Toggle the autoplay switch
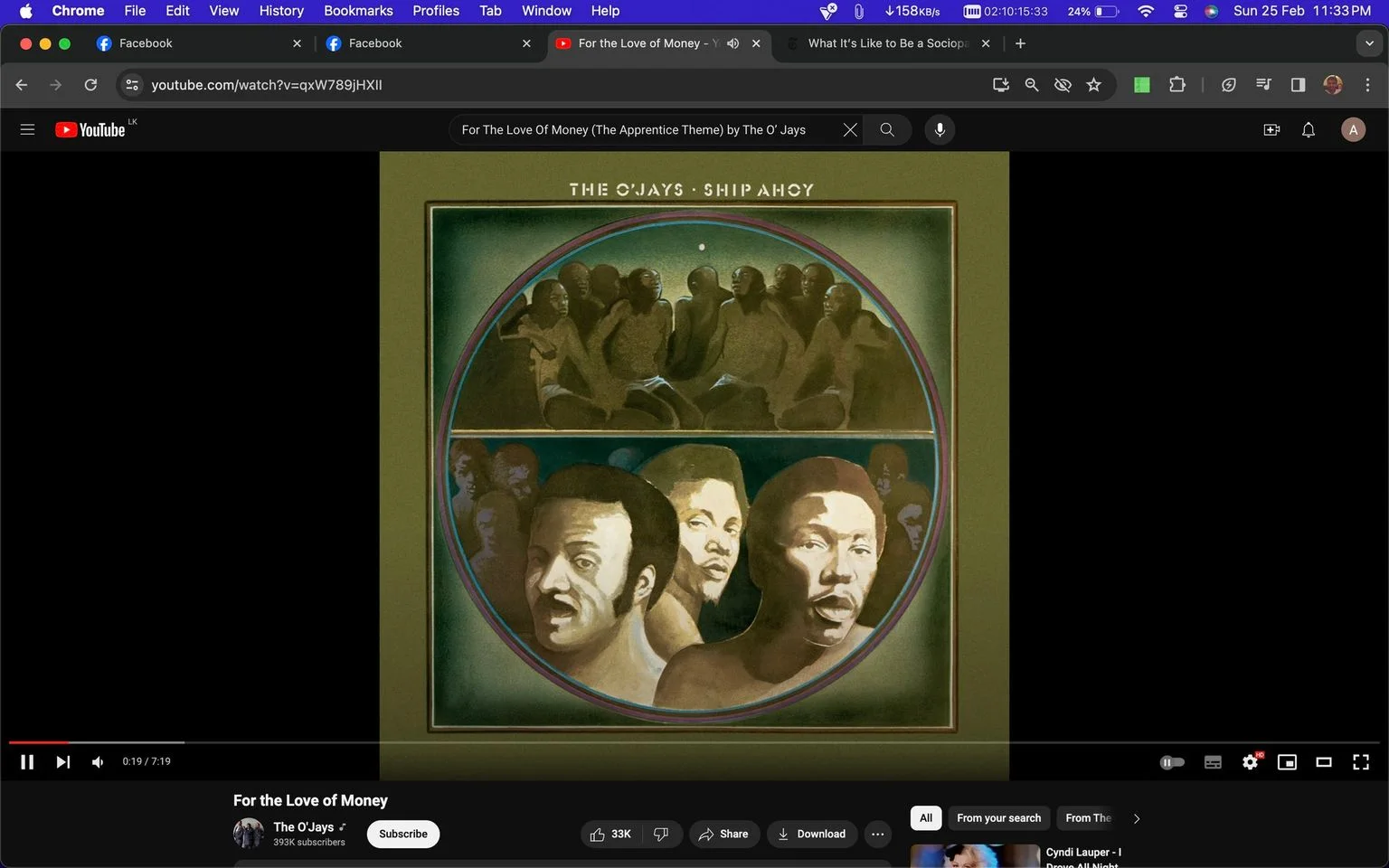This screenshot has height=868, width=1389. tap(1172, 762)
